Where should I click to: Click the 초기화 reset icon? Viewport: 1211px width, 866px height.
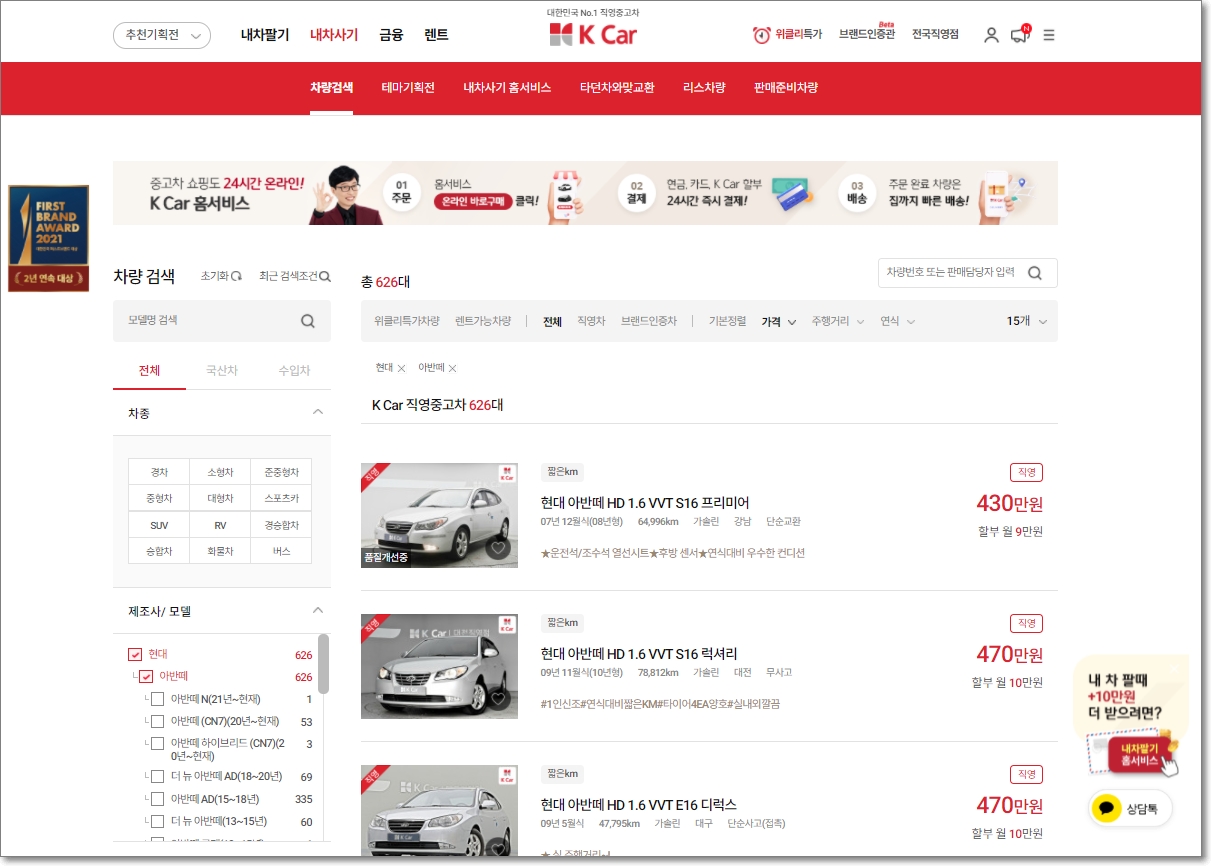click(x=236, y=277)
